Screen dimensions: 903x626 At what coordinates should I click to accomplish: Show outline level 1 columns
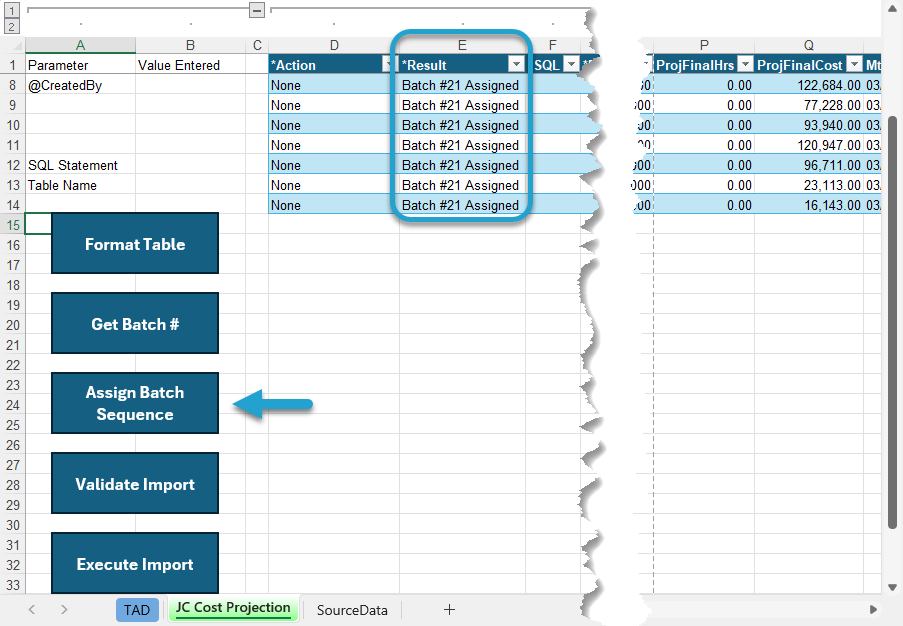pos(12,10)
